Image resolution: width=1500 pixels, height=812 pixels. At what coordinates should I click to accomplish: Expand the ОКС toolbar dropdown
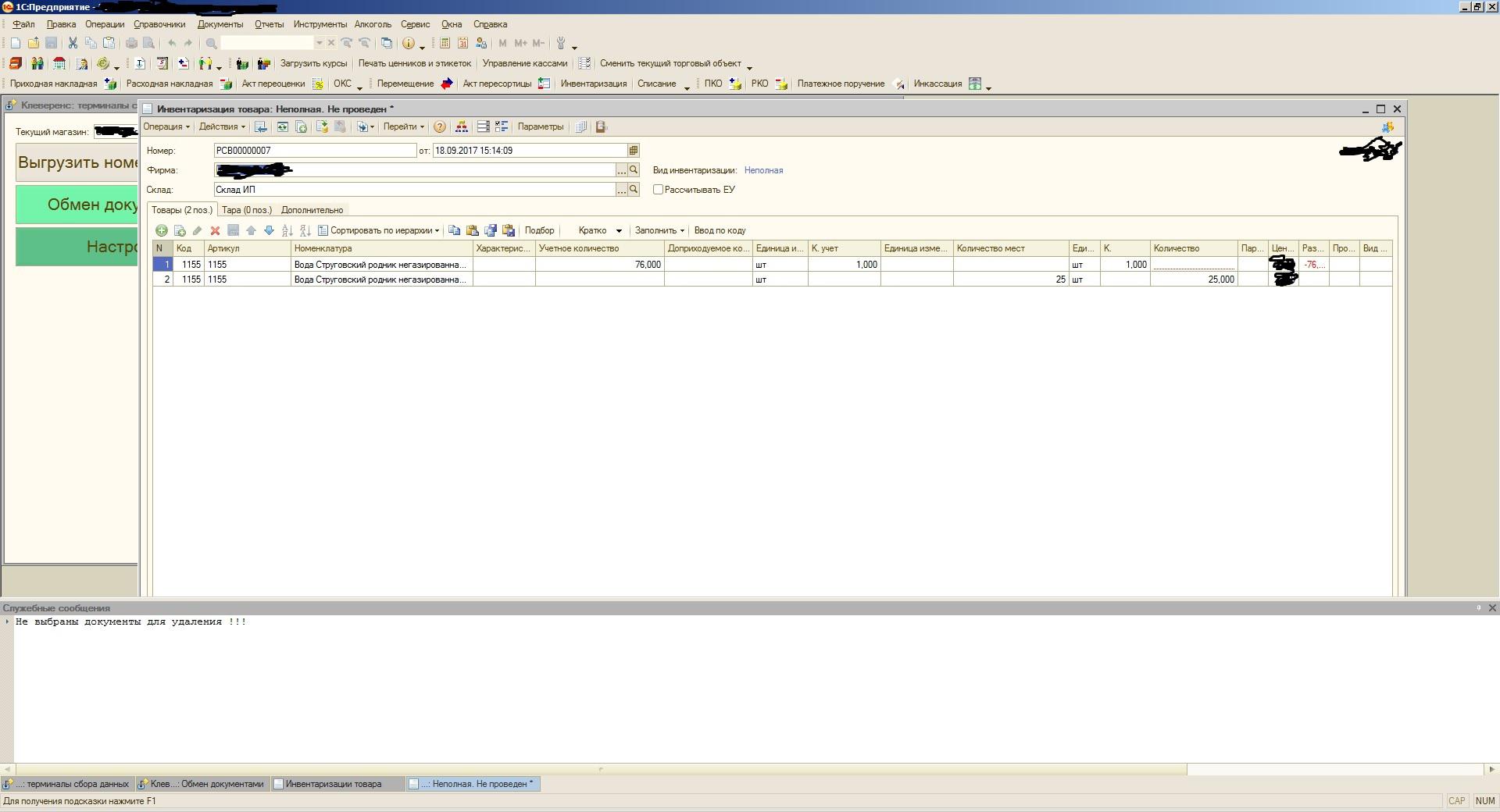359,86
